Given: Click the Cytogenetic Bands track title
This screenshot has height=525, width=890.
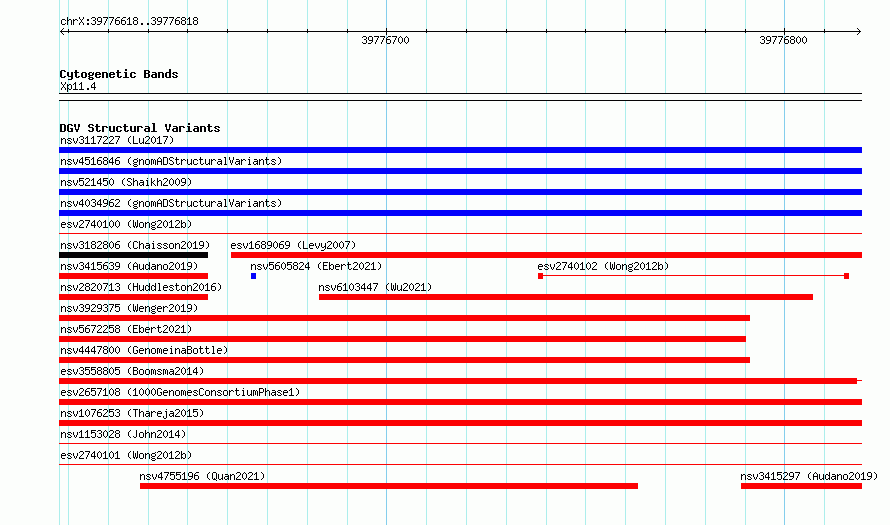Looking at the screenshot, I should (x=119, y=74).
